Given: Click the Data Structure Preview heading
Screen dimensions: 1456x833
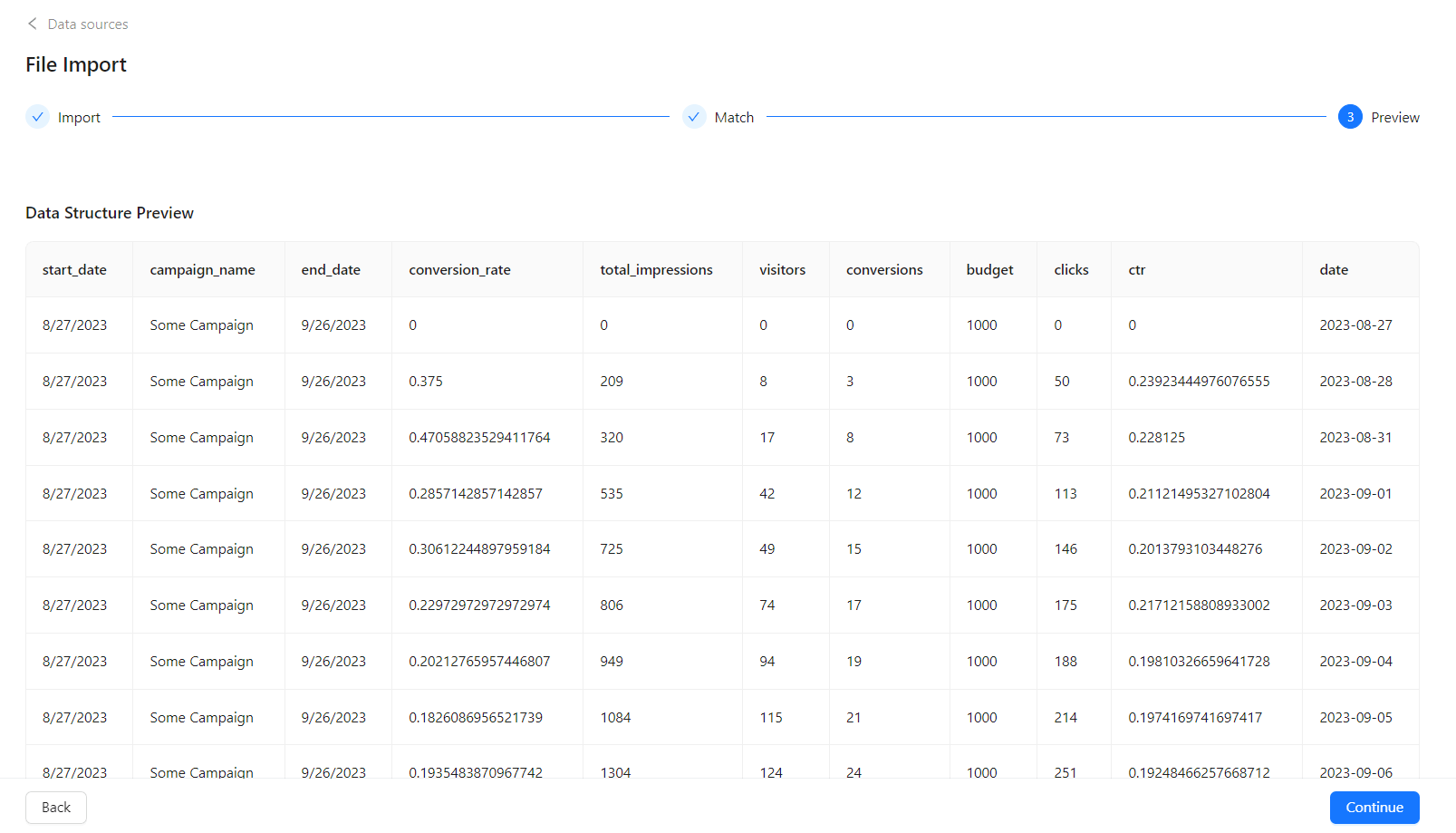Looking at the screenshot, I should point(110,213).
